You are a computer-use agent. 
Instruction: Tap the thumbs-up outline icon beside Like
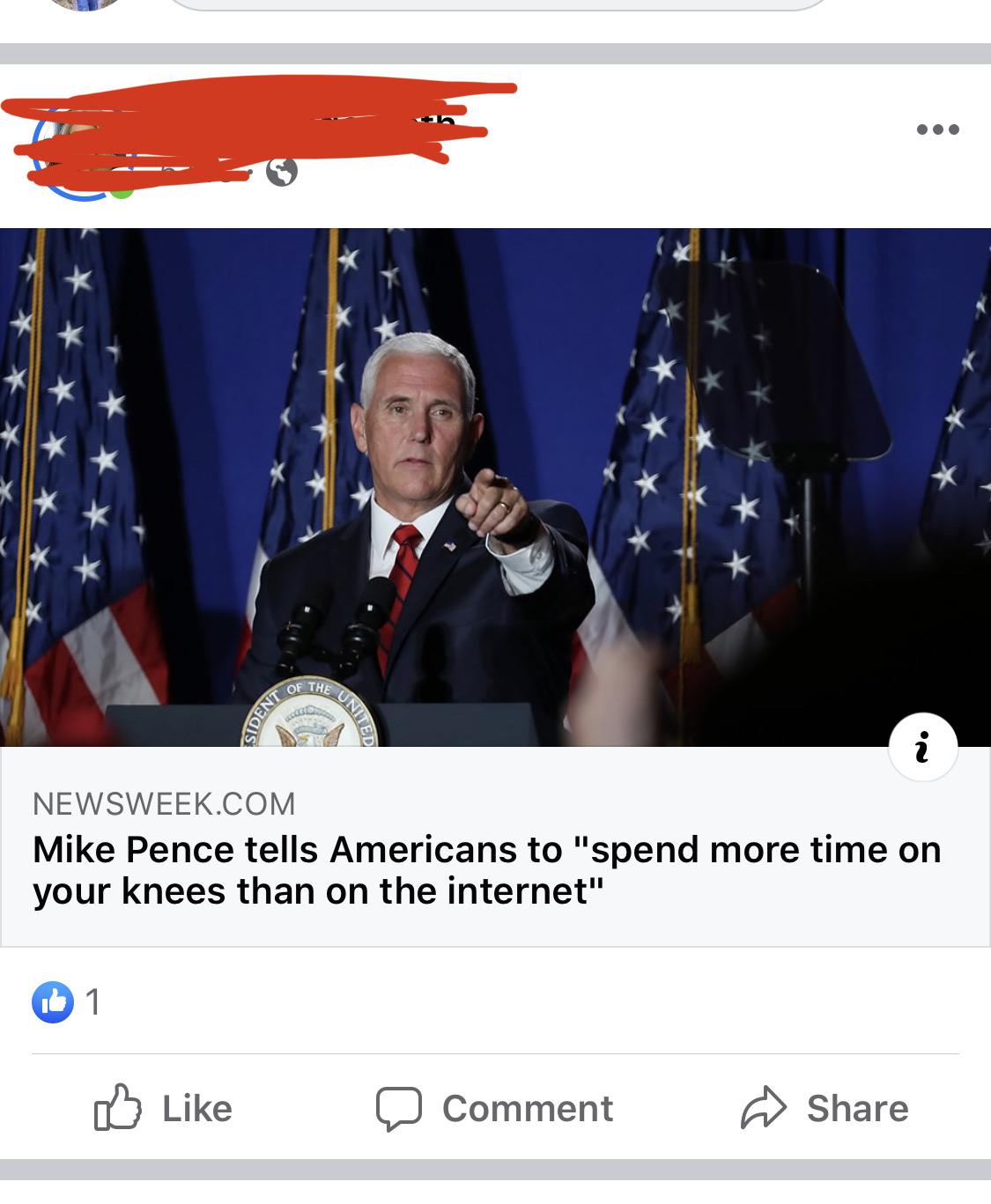tap(117, 1108)
